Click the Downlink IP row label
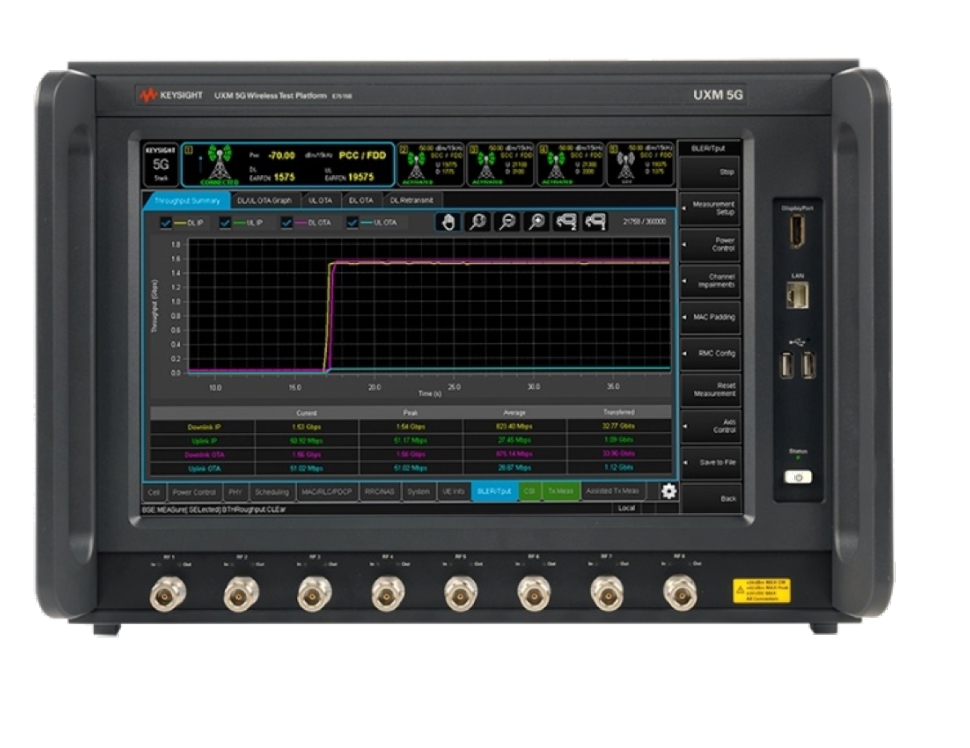 pyautogui.click(x=204, y=428)
